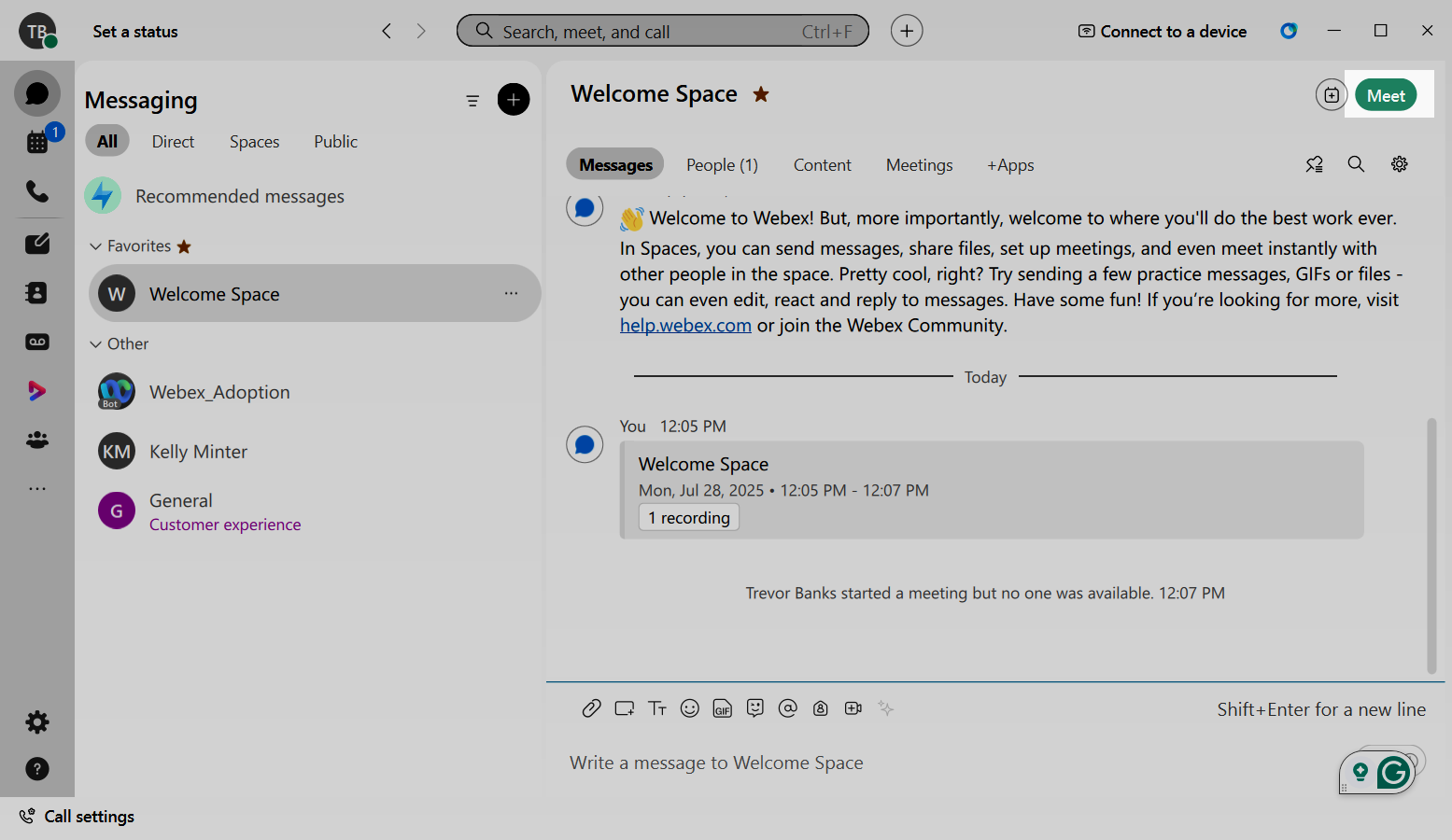The image size is (1452, 840).
Task: Open the 1 recording button
Action: [689, 517]
